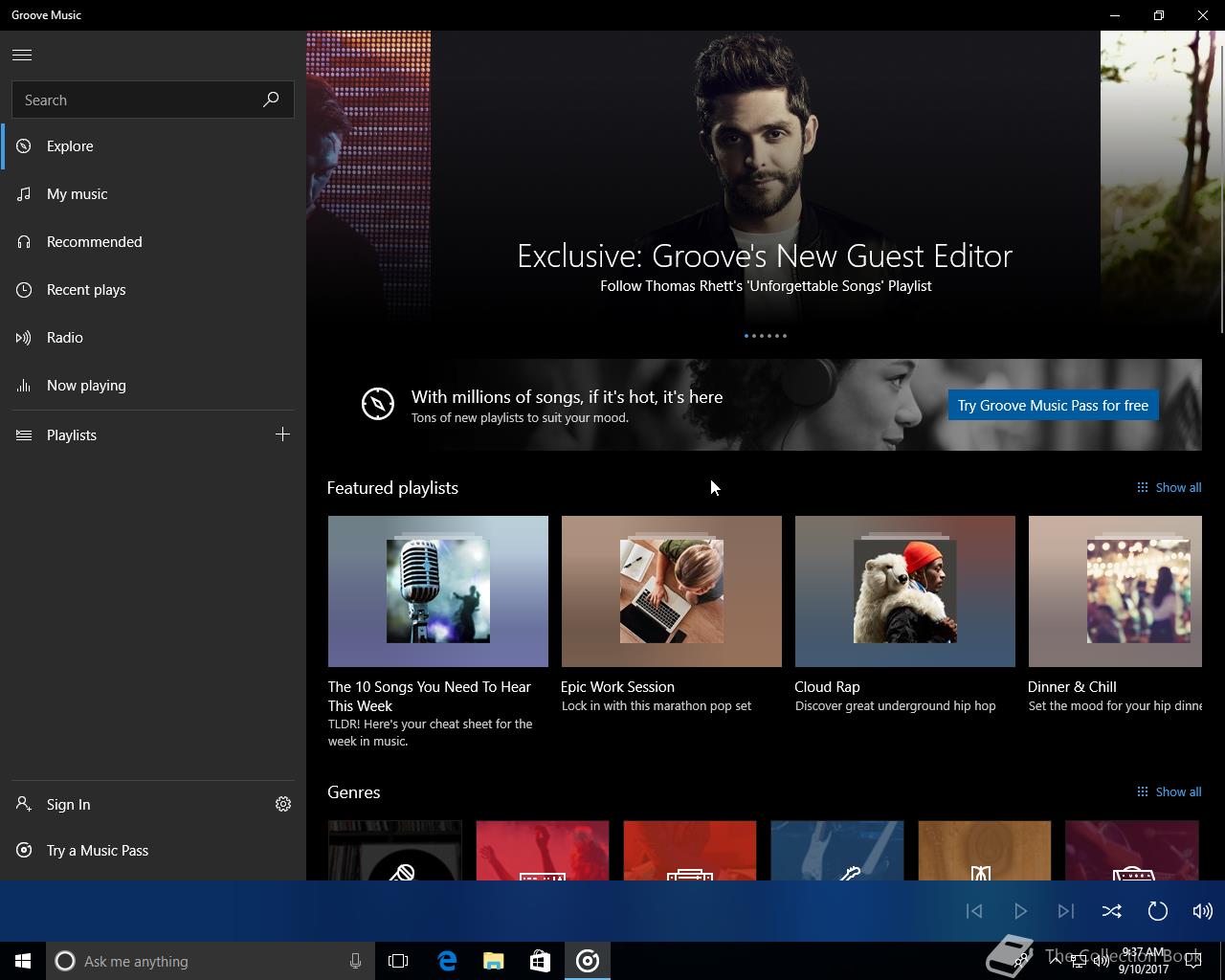
Task: Open the Action Center notifications
Action: 1193,961
